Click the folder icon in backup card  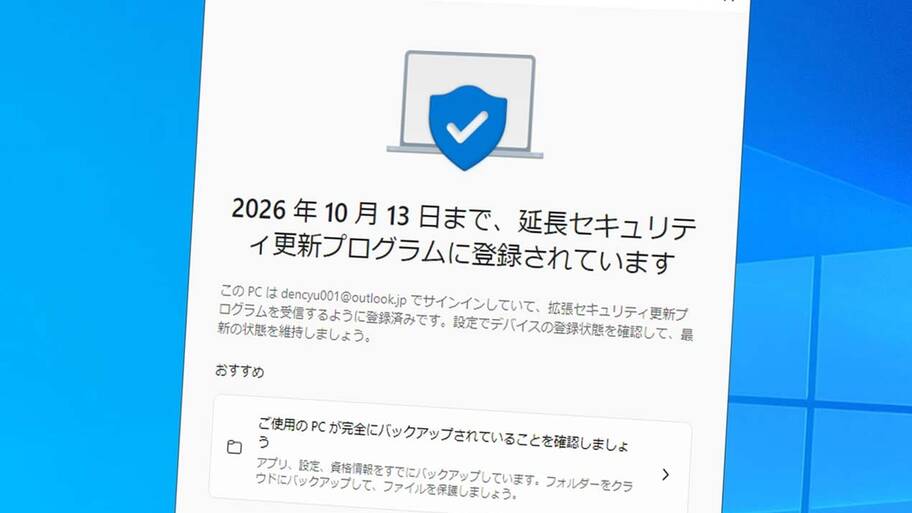click(234, 447)
